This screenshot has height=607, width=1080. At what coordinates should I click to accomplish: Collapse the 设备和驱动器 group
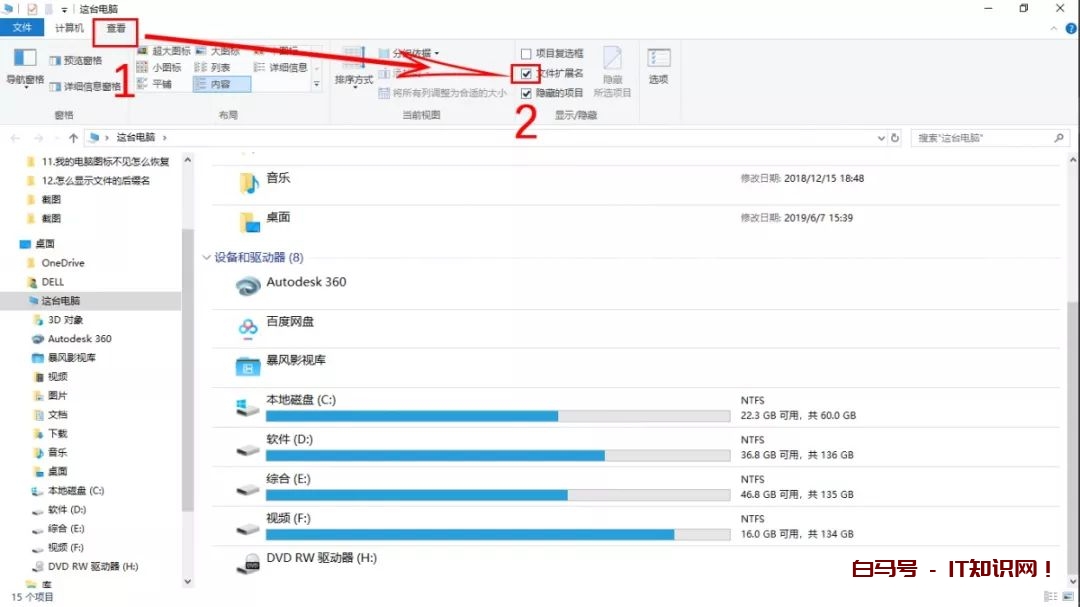[x=207, y=257]
